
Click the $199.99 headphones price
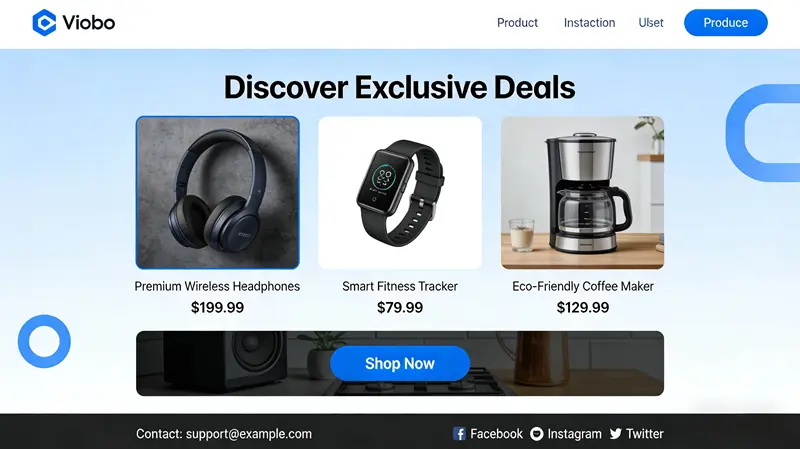coord(217,308)
